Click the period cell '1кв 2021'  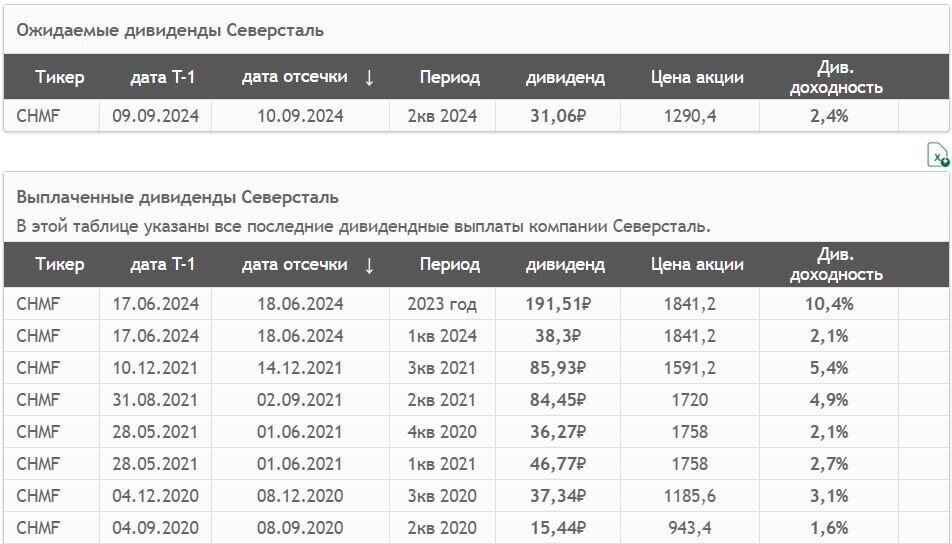pos(442,464)
